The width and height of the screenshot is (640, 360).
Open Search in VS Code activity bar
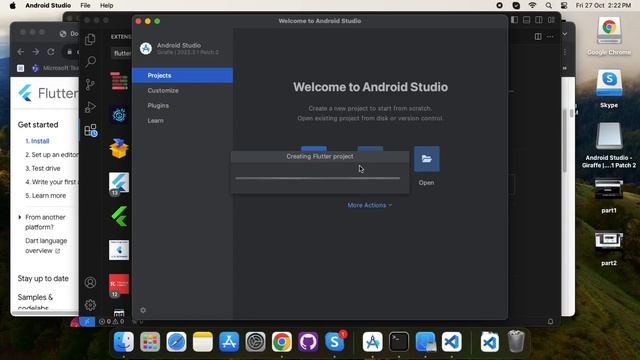[90, 62]
